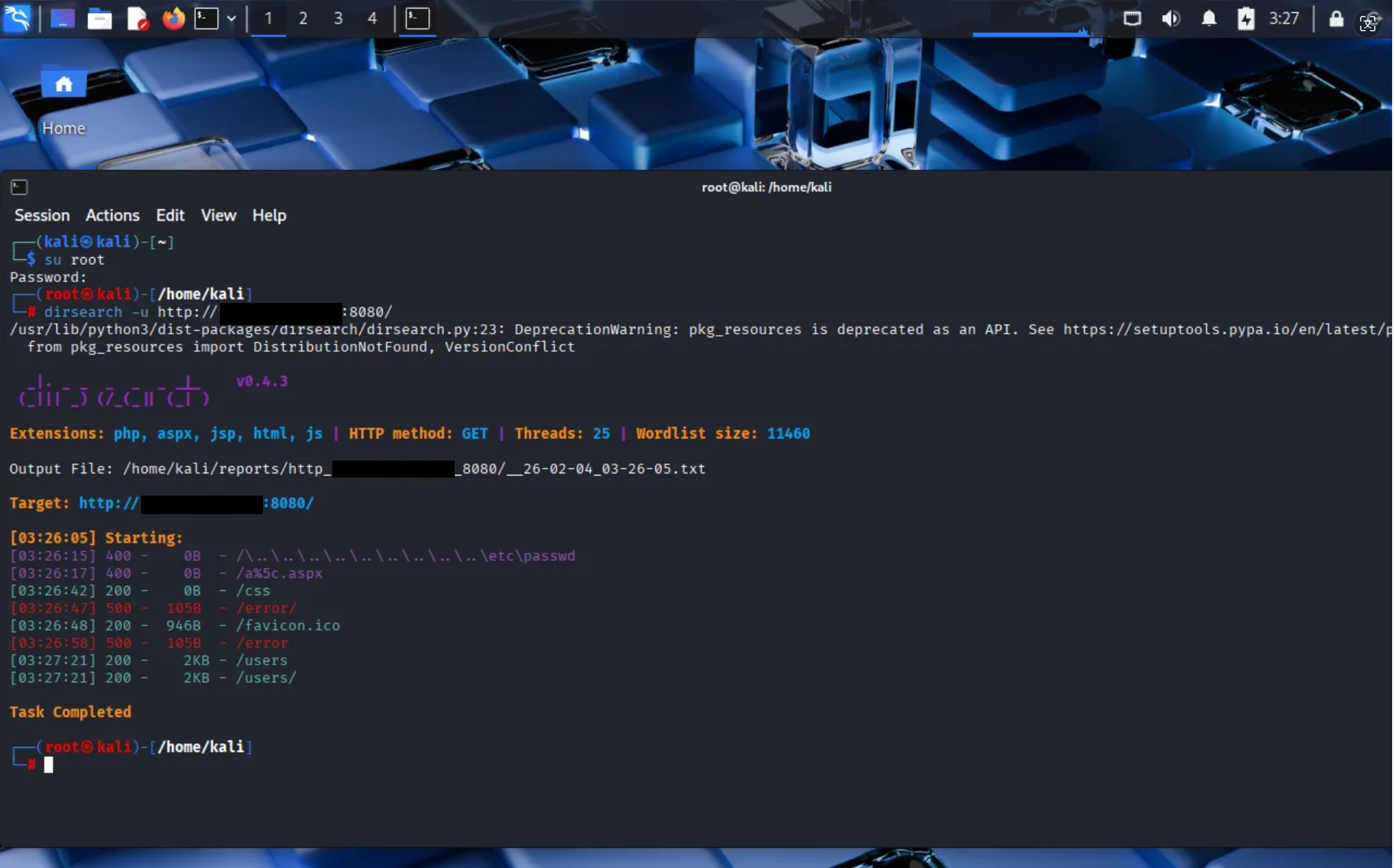Open the power manager tray icon
This screenshot has height=868, width=1395.
pos(1246,19)
